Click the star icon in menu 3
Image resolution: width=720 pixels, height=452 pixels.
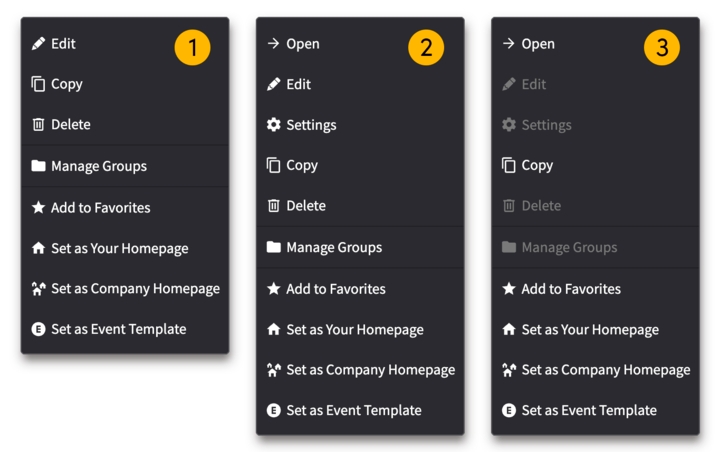(508, 289)
